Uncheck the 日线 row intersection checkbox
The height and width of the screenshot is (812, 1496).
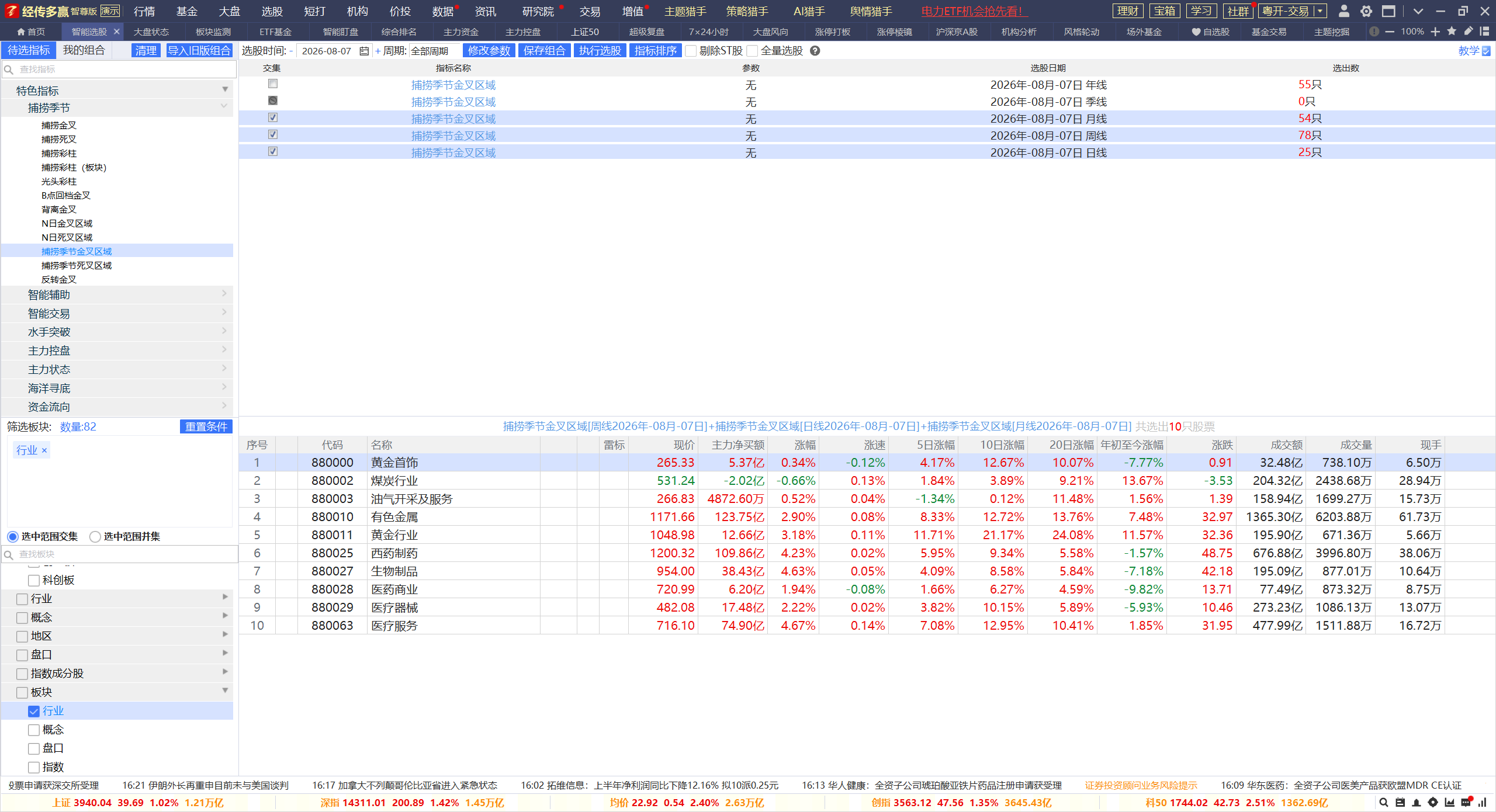(272, 152)
